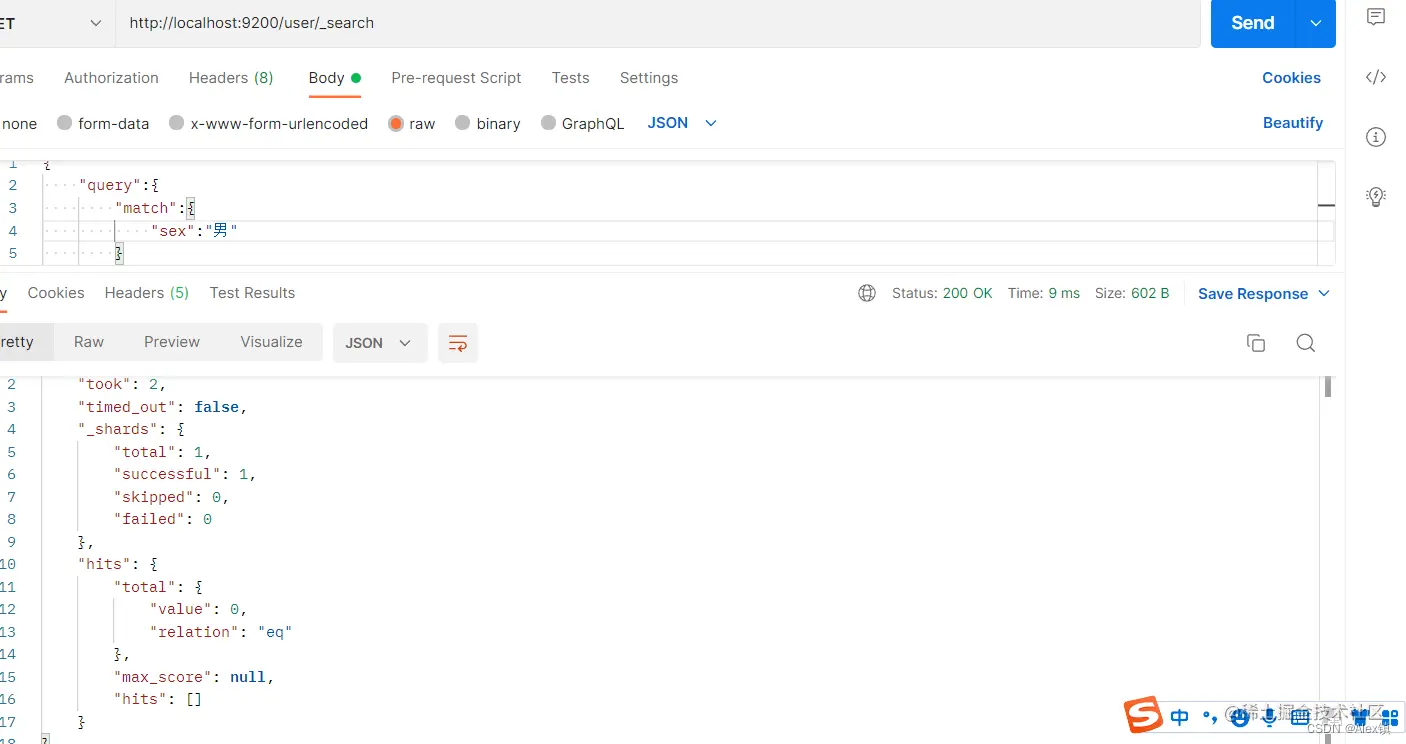Viewport: 1406px width, 744px height.
Task: Open the lightbulb related requests icon
Action: [1376, 196]
